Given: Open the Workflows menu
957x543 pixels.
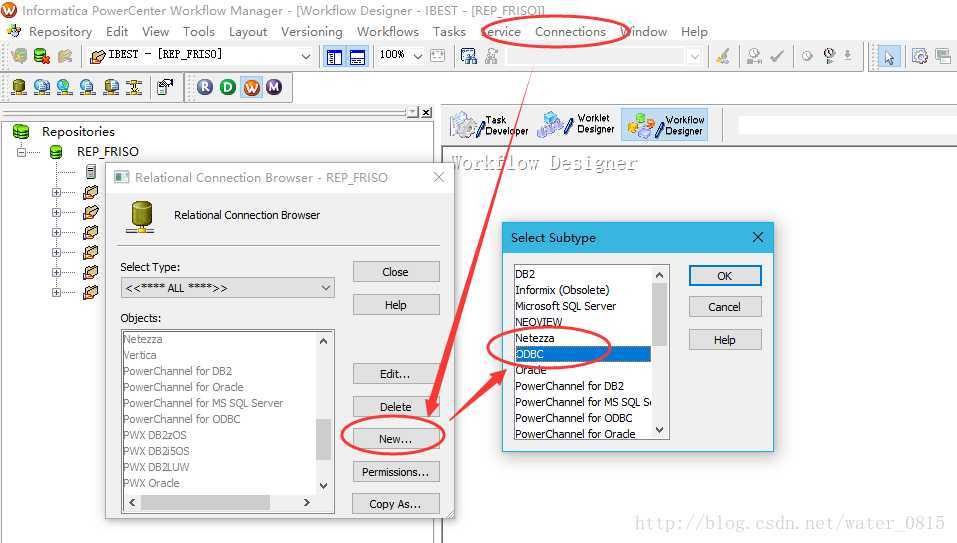Looking at the screenshot, I should (388, 32).
